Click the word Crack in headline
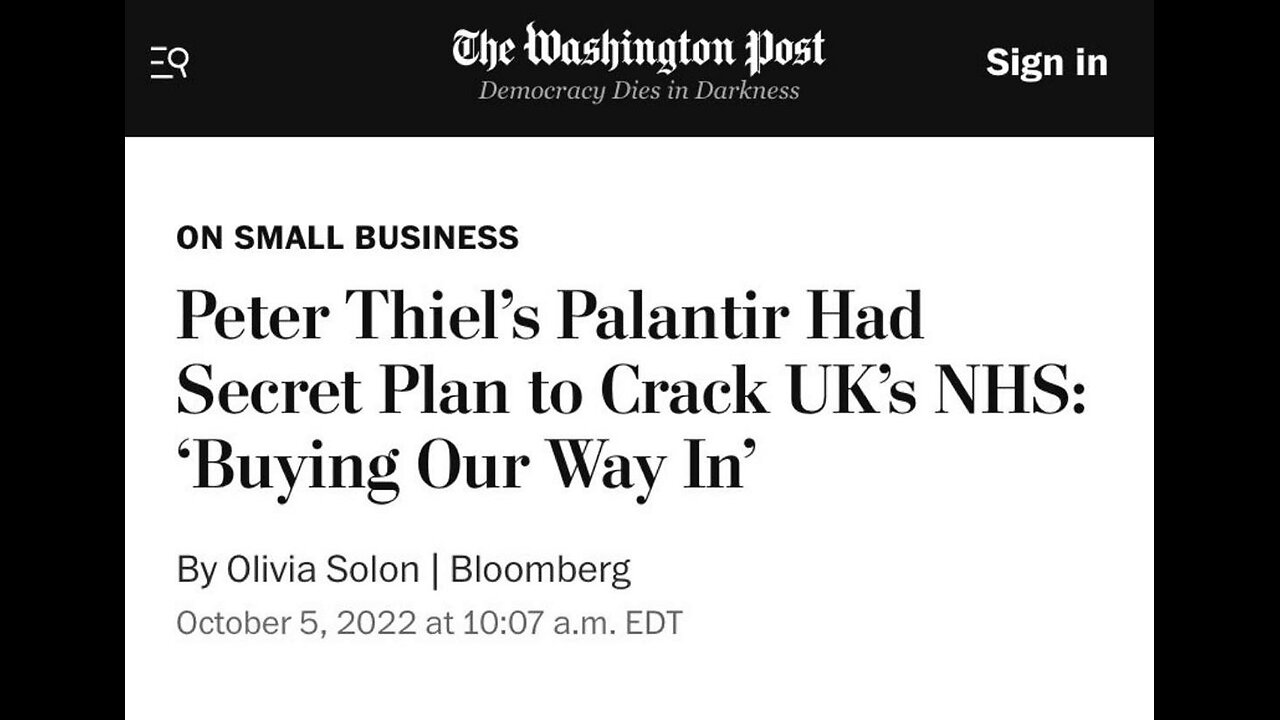The width and height of the screenshot is (1280, 720). click(x=683, y=392)
